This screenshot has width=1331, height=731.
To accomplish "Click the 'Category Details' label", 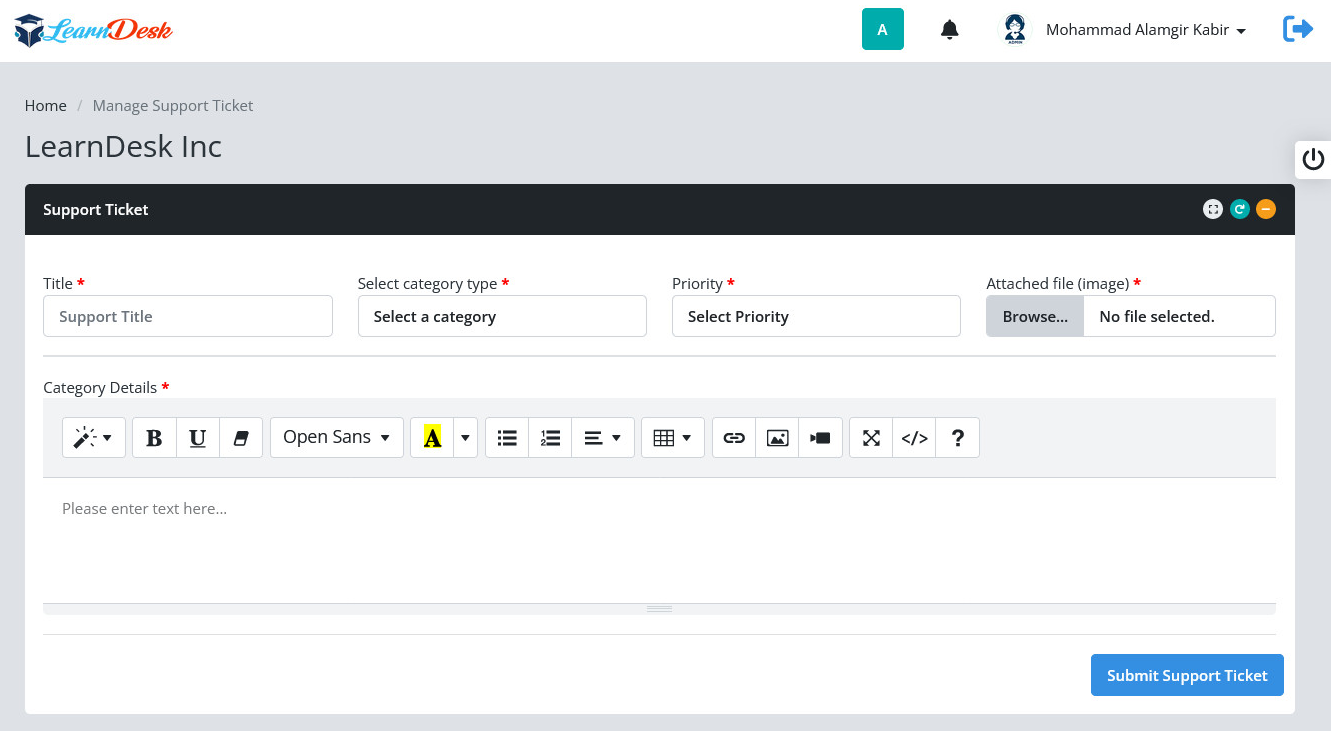I will [100, 387].
